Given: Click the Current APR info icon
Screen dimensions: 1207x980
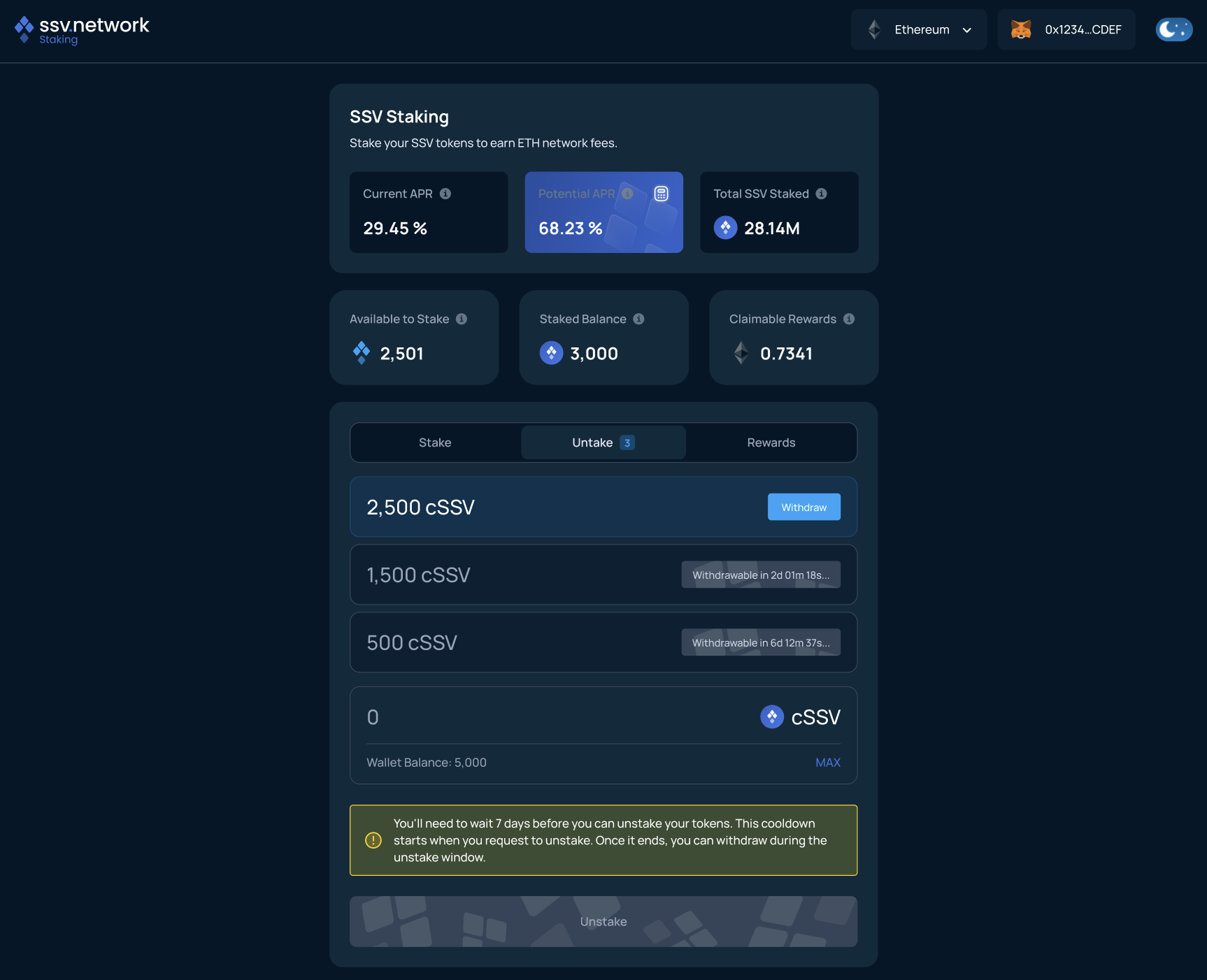Looking at the screenshot, I should 445,194.
